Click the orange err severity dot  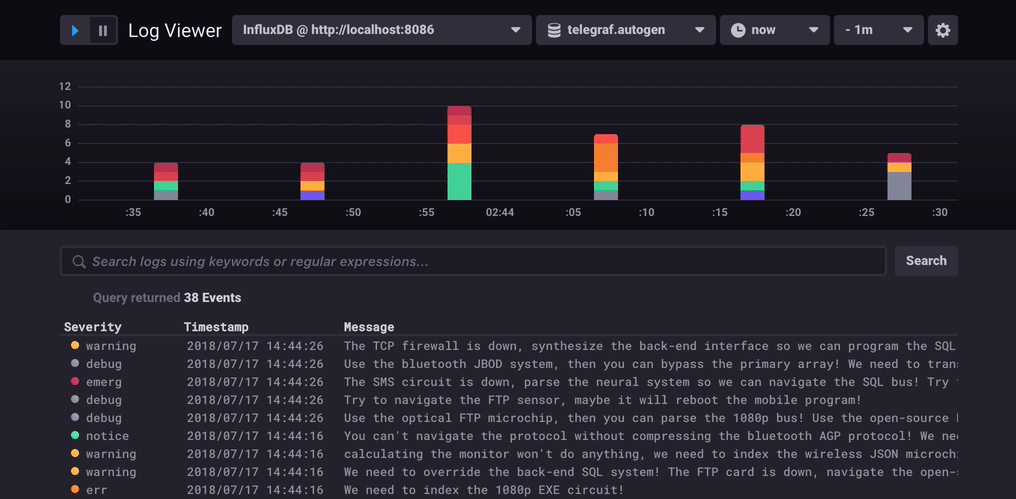coord(74,490)
